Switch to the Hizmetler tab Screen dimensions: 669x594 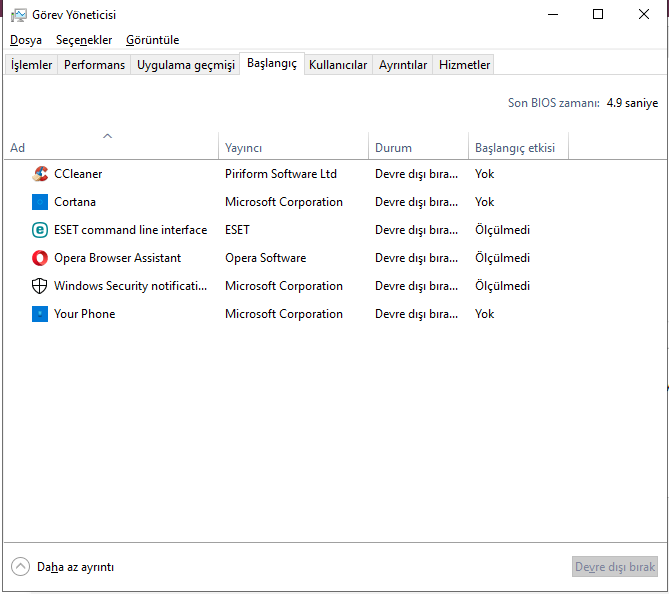464,65
